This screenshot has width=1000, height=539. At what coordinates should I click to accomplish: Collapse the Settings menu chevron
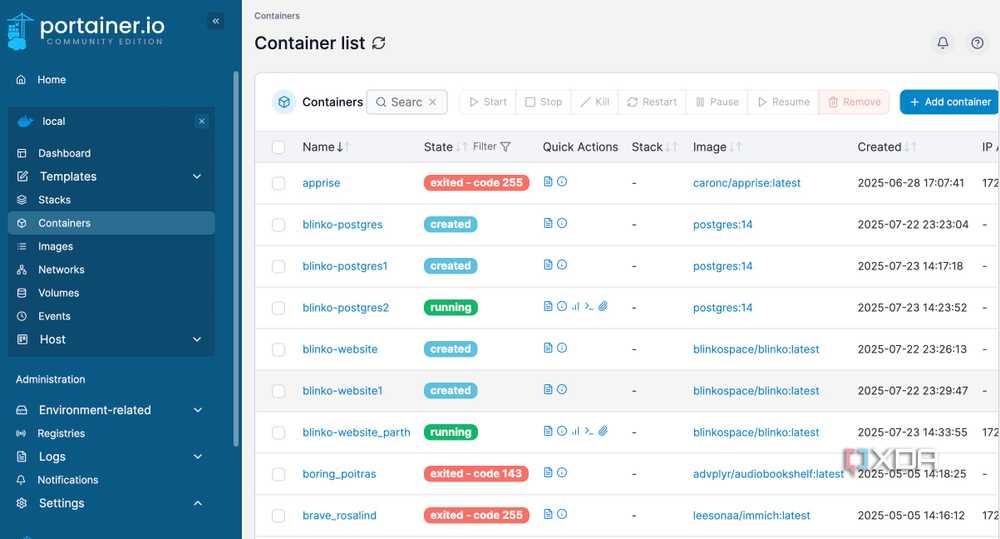tap(198, 503)
